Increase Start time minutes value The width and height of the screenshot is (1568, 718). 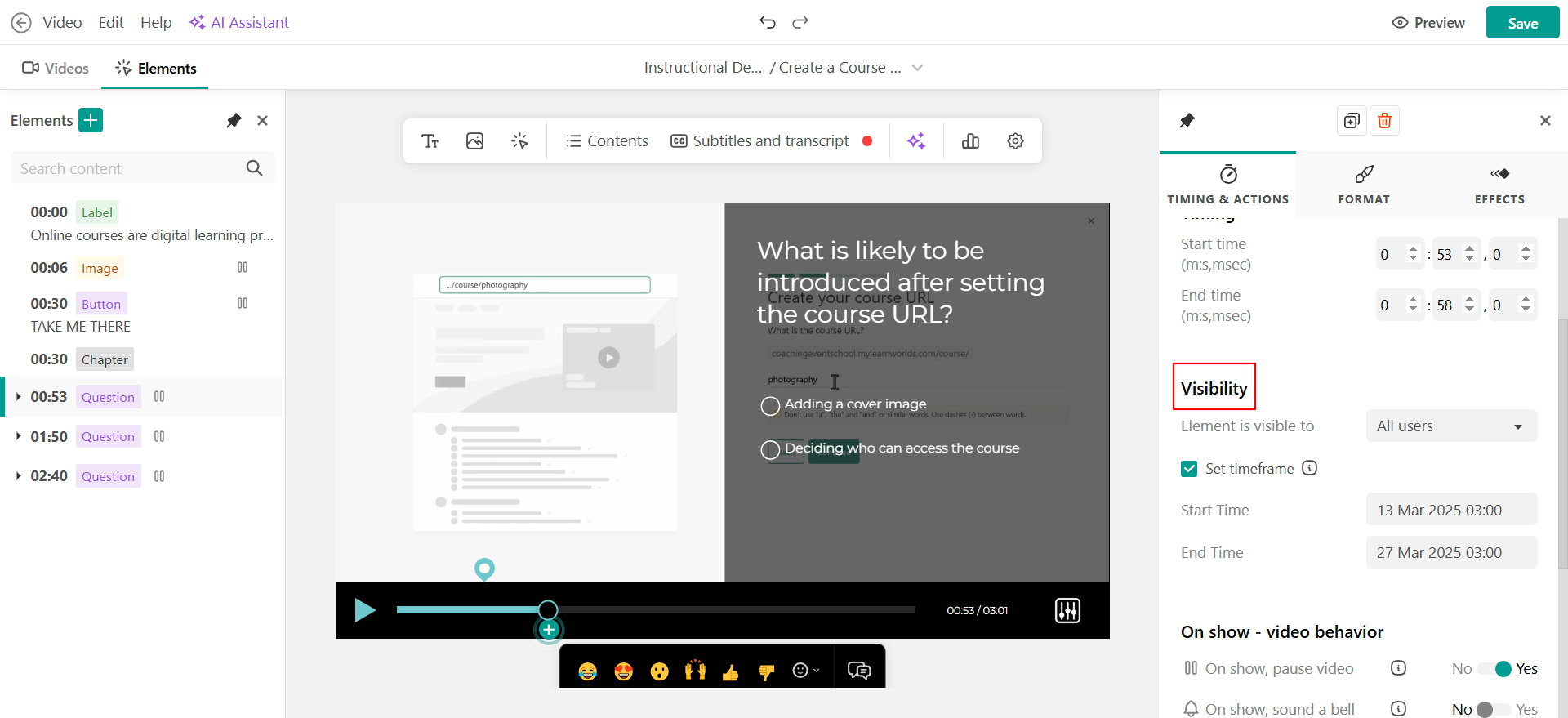pyautogui.click(x=1413, y=249)
